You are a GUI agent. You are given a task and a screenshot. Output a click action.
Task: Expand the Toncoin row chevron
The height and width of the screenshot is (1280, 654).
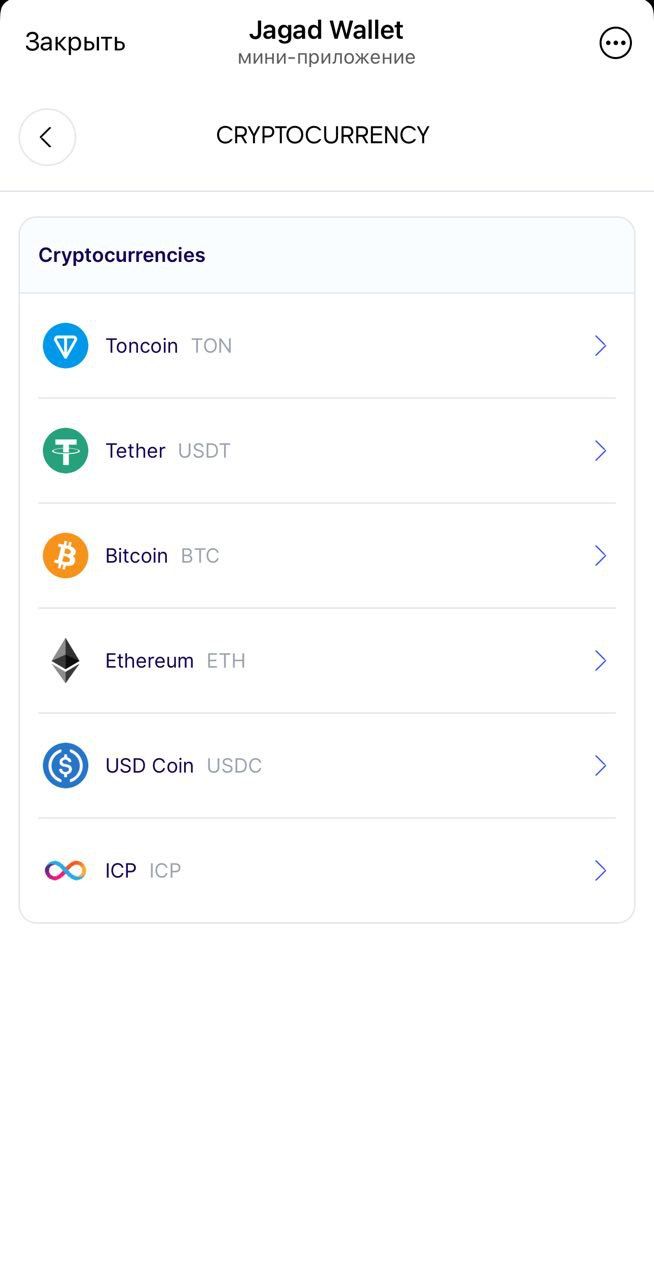click(601, 345)
